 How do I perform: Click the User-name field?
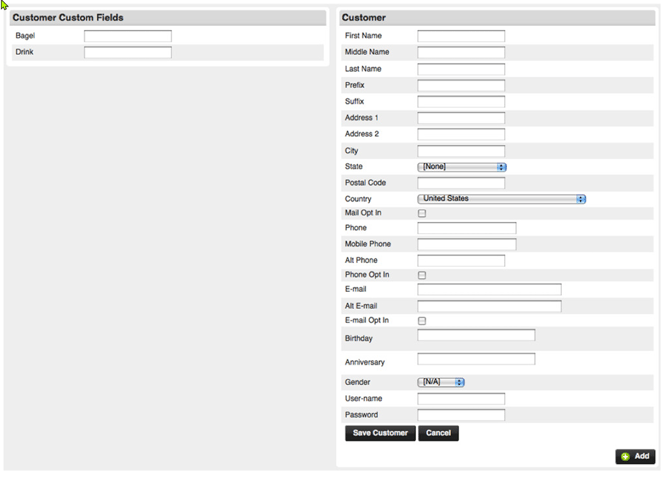tap(460, 399)
